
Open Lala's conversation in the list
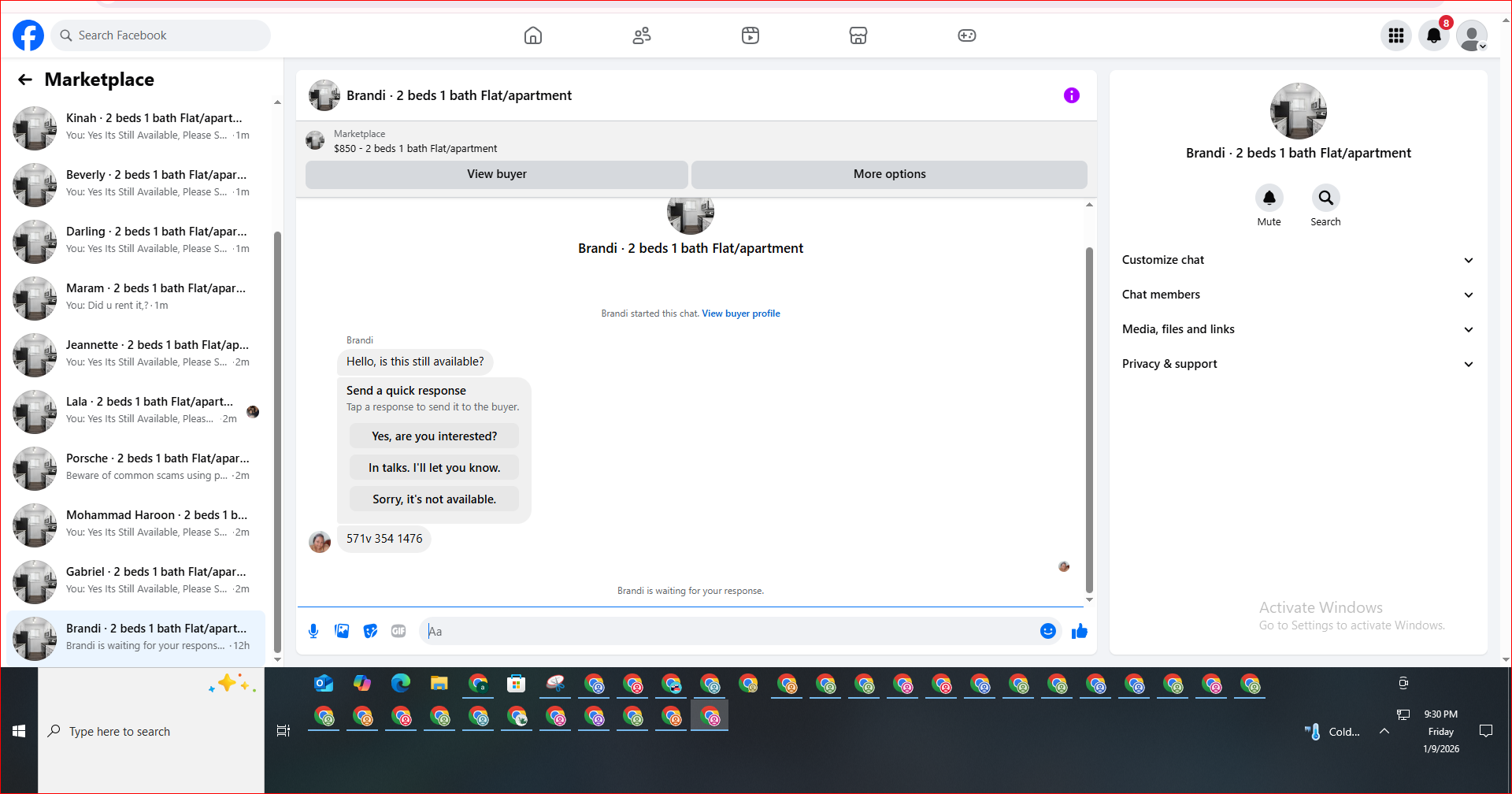tap(136, 411)
